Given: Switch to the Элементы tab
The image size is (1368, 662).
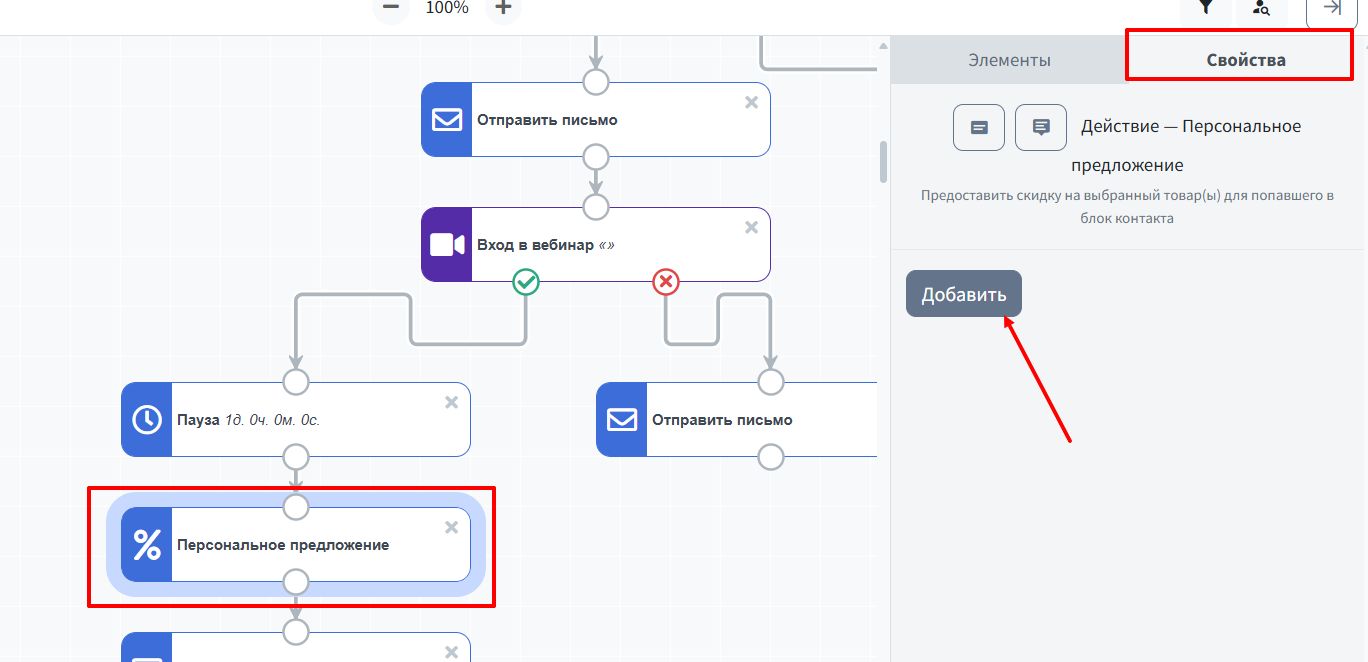Looking at the screenshot, I should [x=1009, y=60].
